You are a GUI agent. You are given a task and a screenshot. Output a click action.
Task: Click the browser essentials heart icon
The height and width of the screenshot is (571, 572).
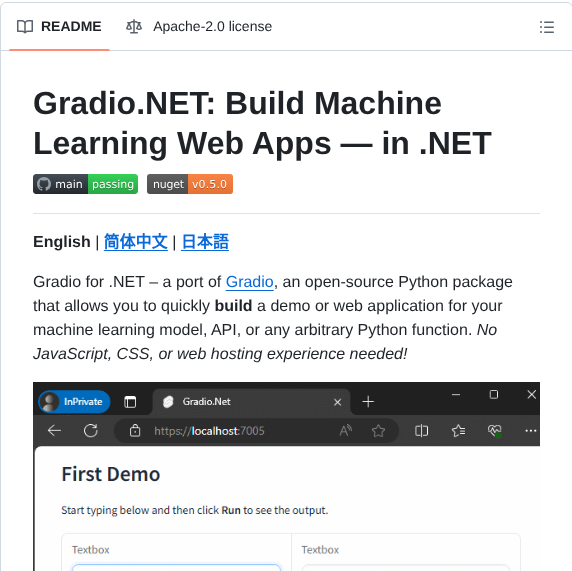pyautogui.click(x=495, y=431)
